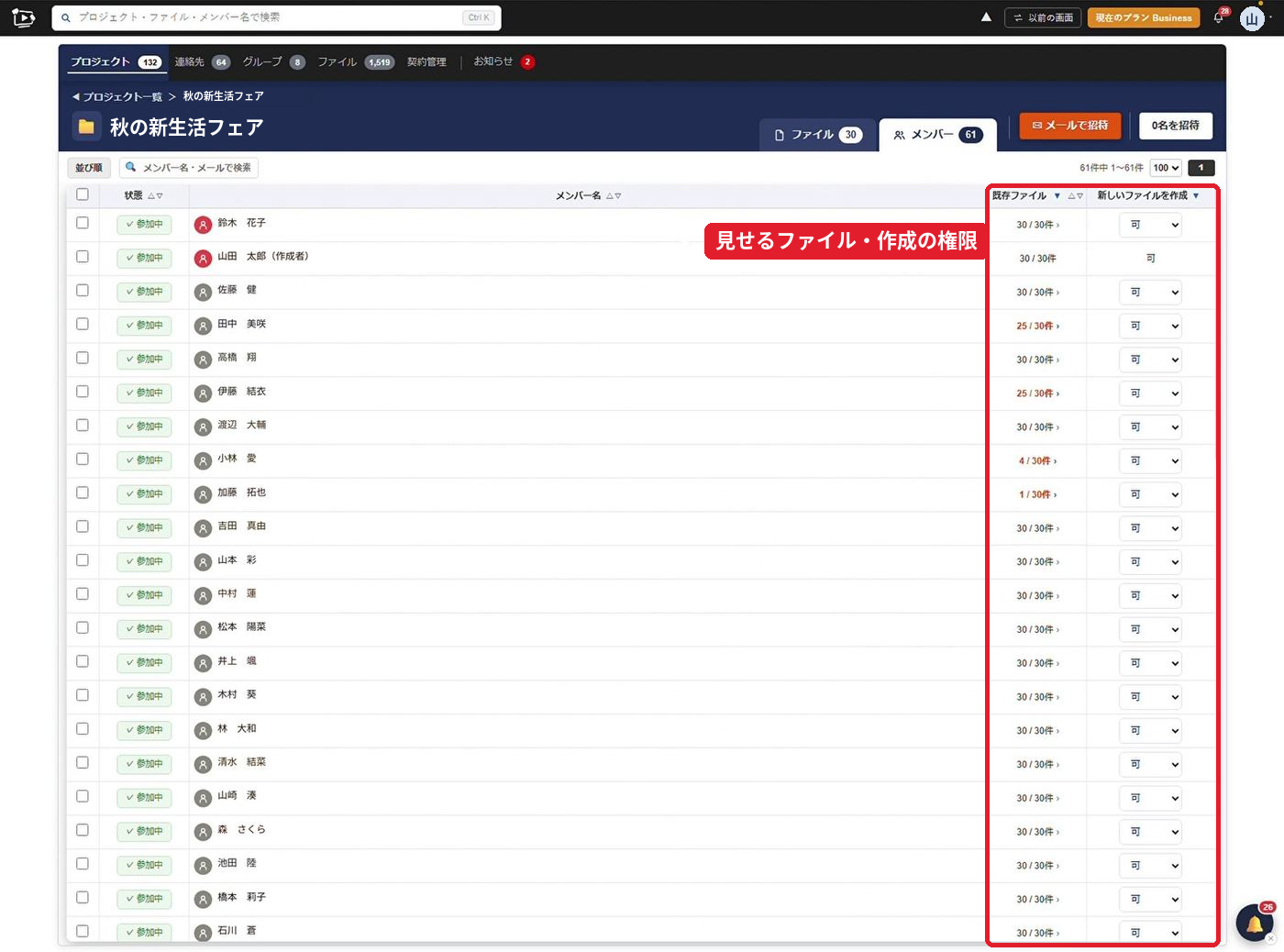This screenshot has height=952, width=1284.
Task: Click the magnifier icon in member search
Action: (x=131, y=167)
